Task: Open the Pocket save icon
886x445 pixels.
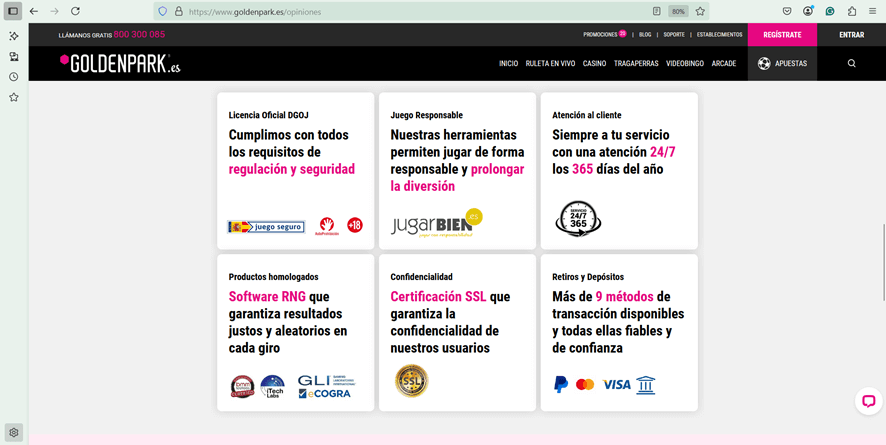Action: pyautogui.click(x=787, y=11)
